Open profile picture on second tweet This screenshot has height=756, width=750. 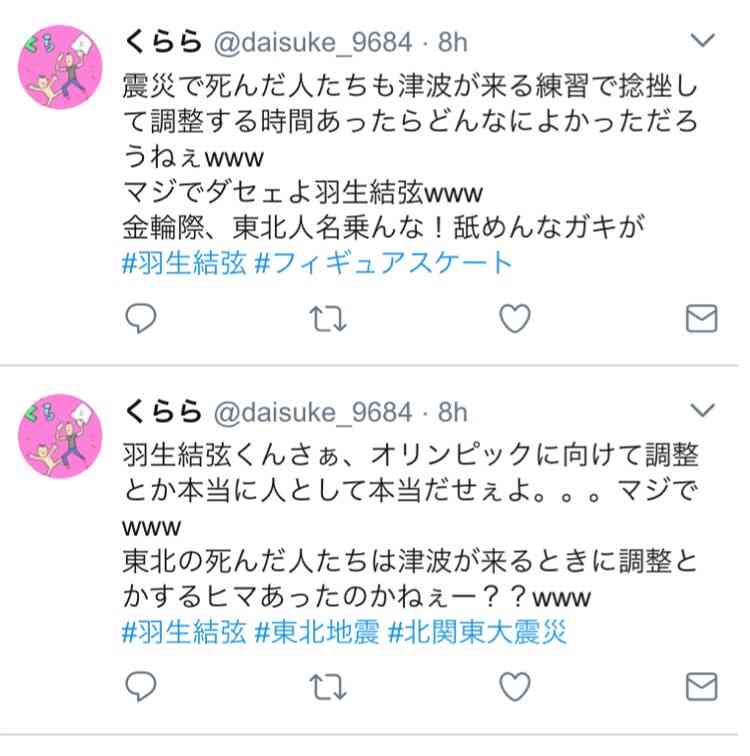pyautogui.click(x=60, y=436)
